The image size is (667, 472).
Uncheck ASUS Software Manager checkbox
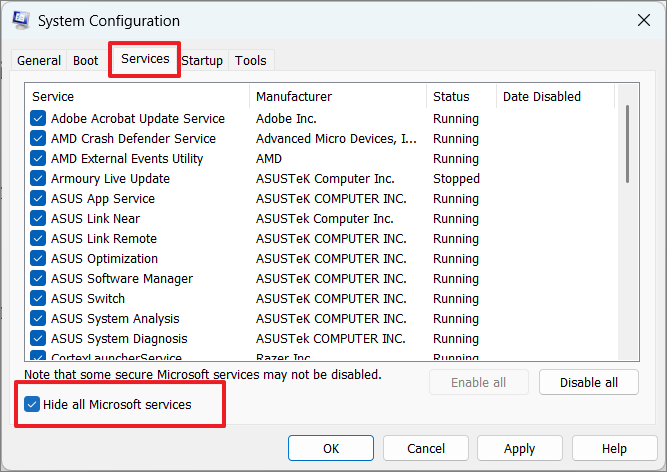38,278
